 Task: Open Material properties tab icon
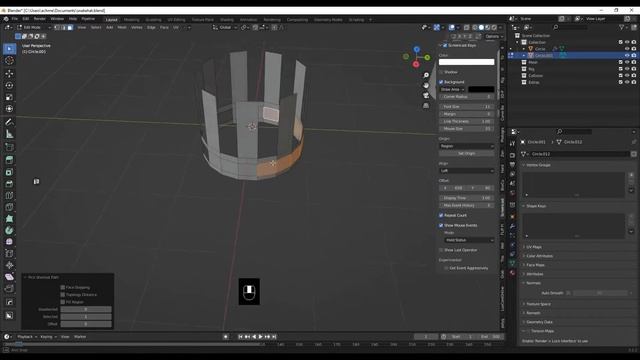coord(512,273)
